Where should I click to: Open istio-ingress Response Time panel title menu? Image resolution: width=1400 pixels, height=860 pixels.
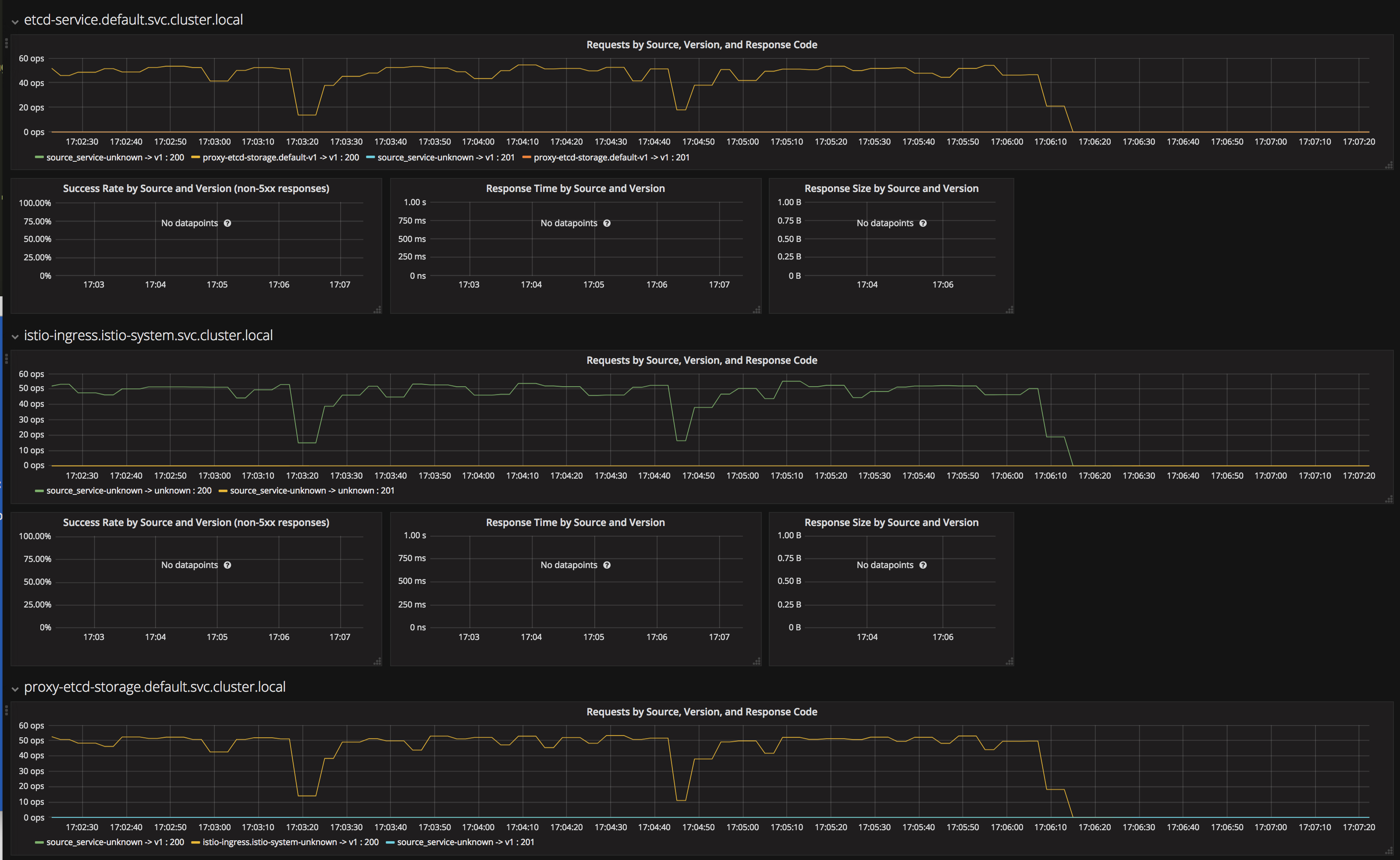575,522
